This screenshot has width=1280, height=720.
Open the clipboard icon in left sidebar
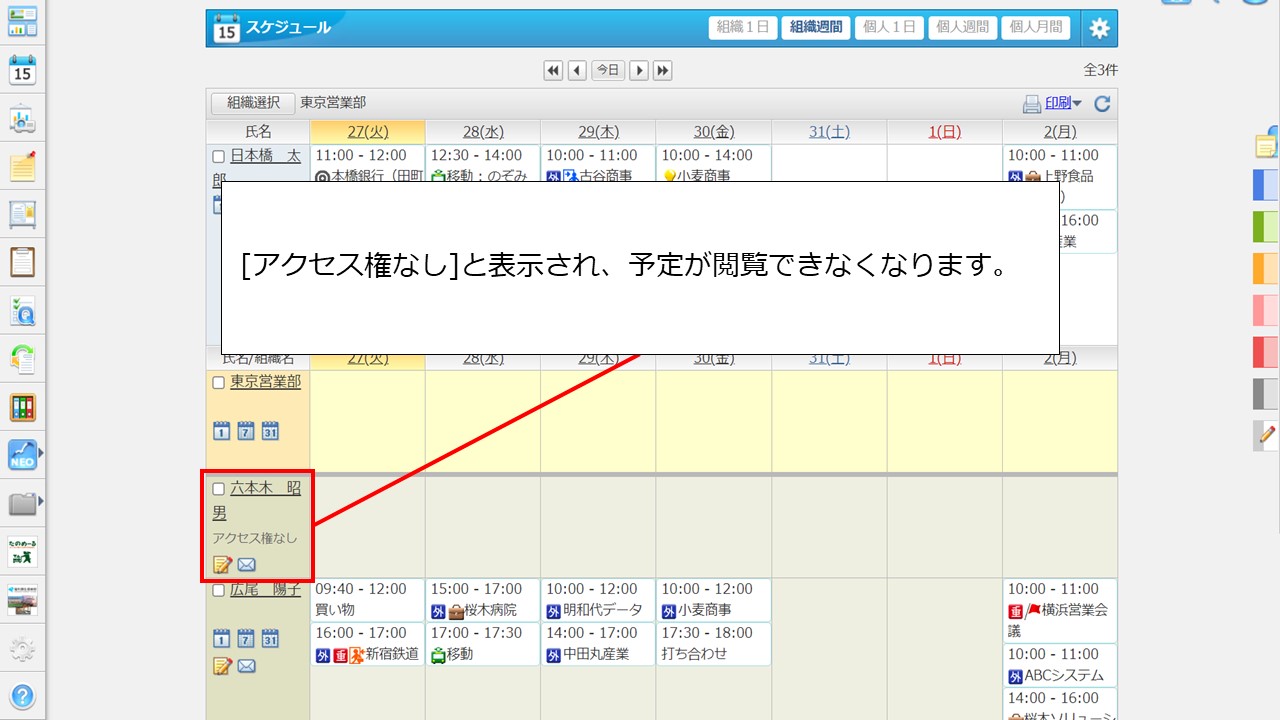pyautogui.click(x=22, y=262)
